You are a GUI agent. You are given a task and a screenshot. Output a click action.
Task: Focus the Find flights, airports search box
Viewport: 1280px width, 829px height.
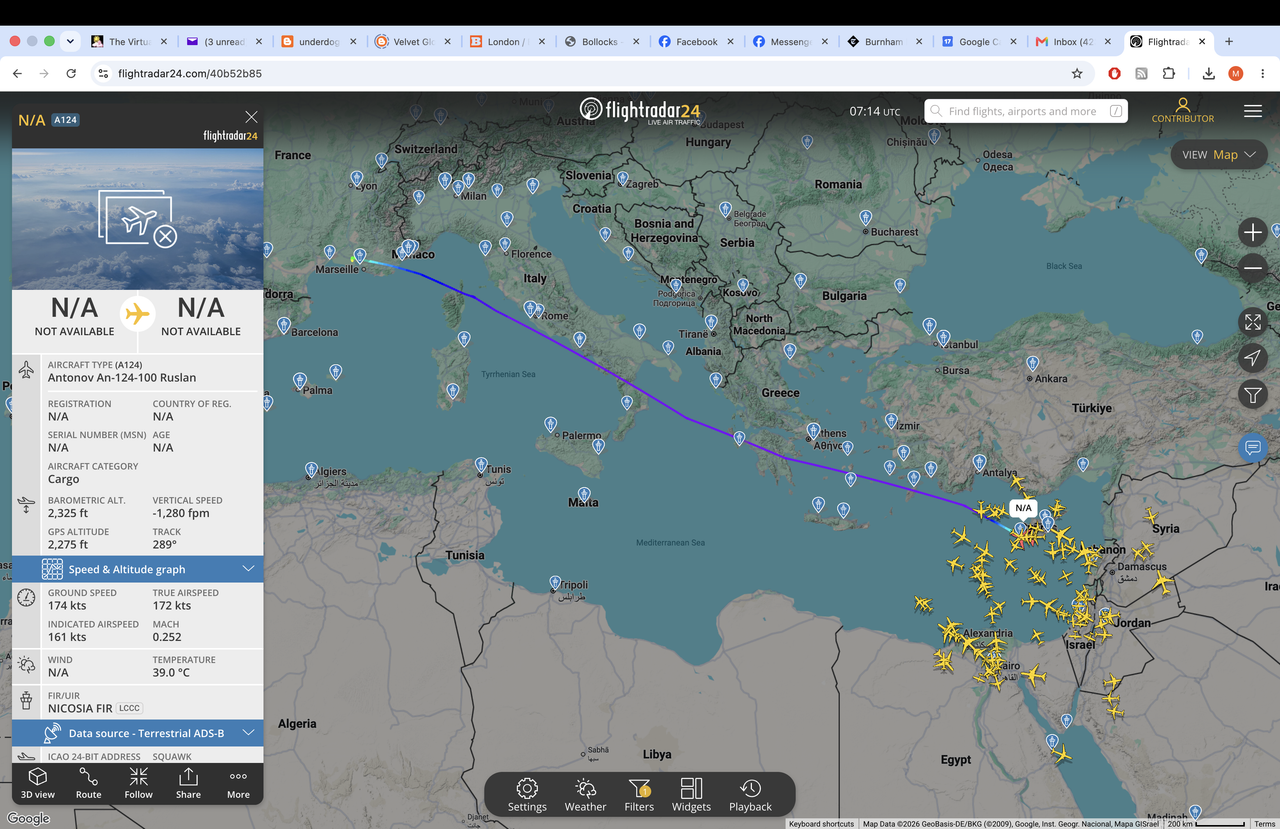coord(1026,111)
